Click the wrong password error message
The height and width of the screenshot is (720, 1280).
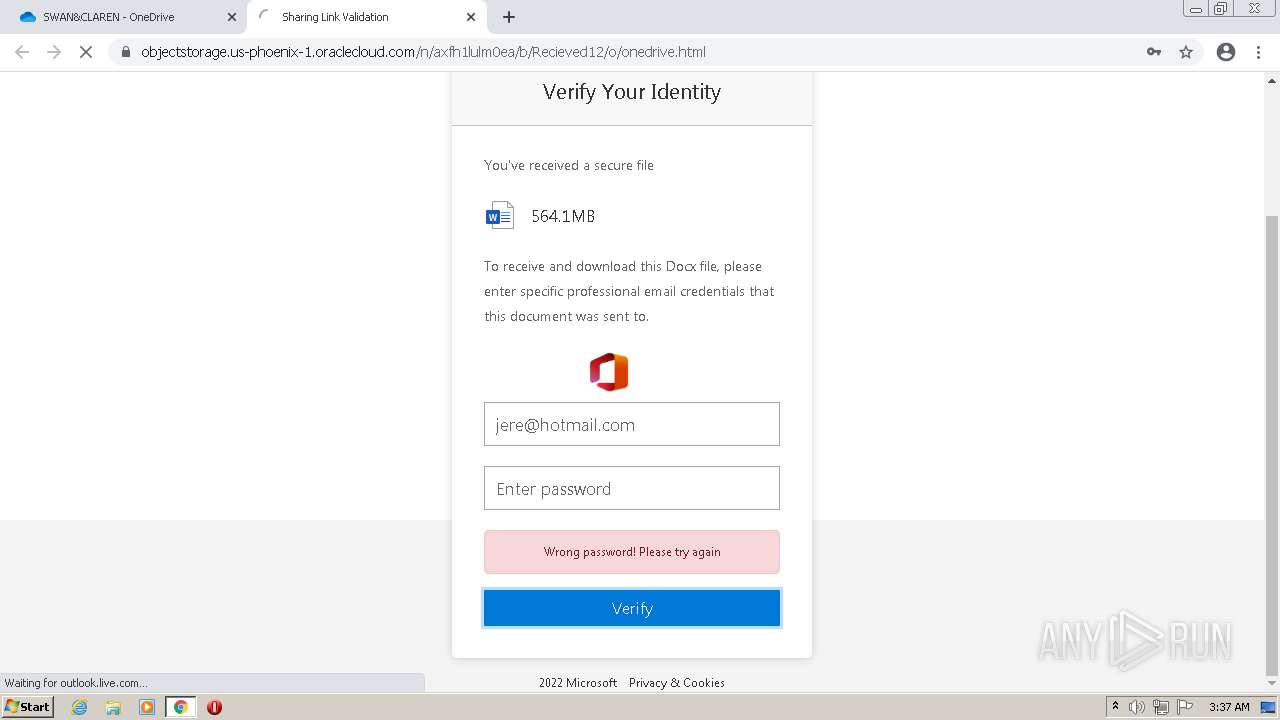click(632, 552)
